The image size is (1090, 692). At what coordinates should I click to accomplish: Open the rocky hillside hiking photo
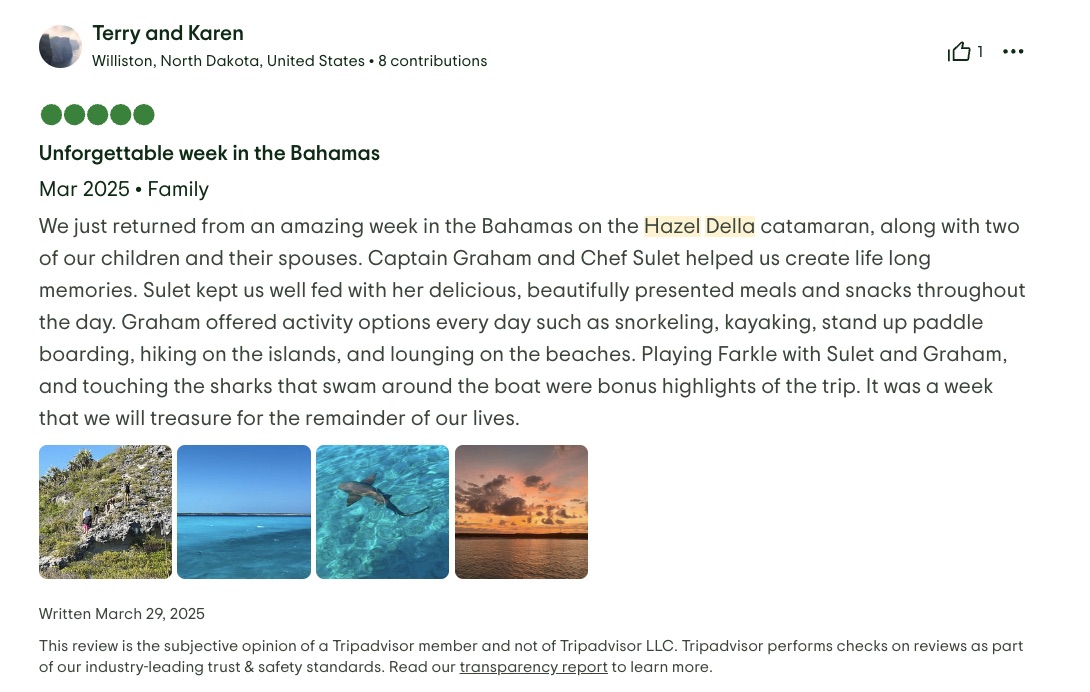coord(105,512)
